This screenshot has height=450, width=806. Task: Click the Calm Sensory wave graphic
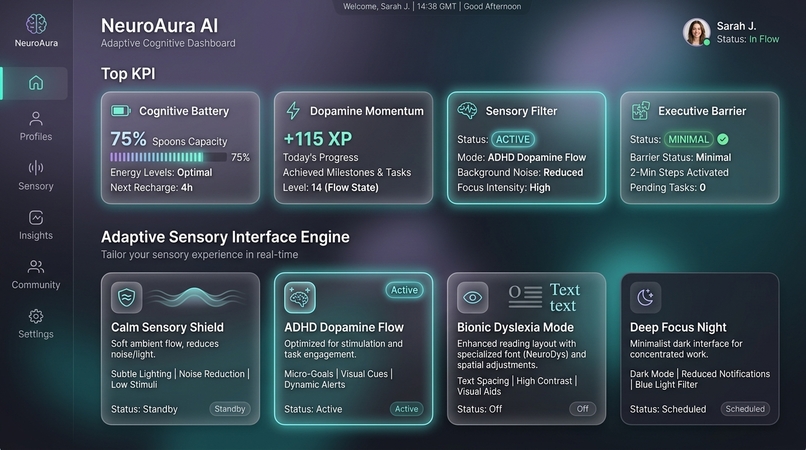194,297
